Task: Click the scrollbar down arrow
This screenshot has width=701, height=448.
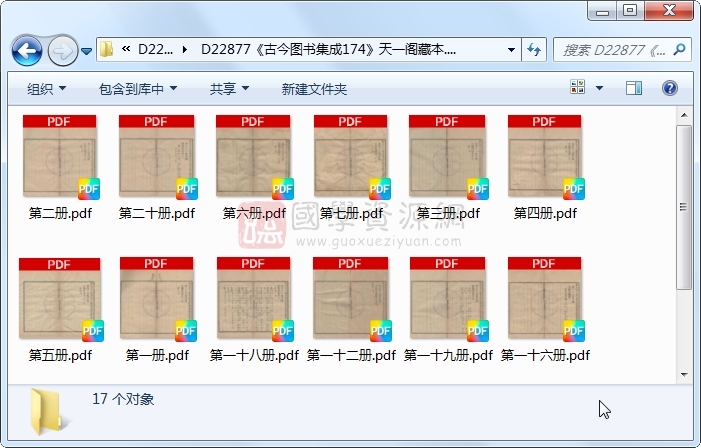Action: click(684, 375)
